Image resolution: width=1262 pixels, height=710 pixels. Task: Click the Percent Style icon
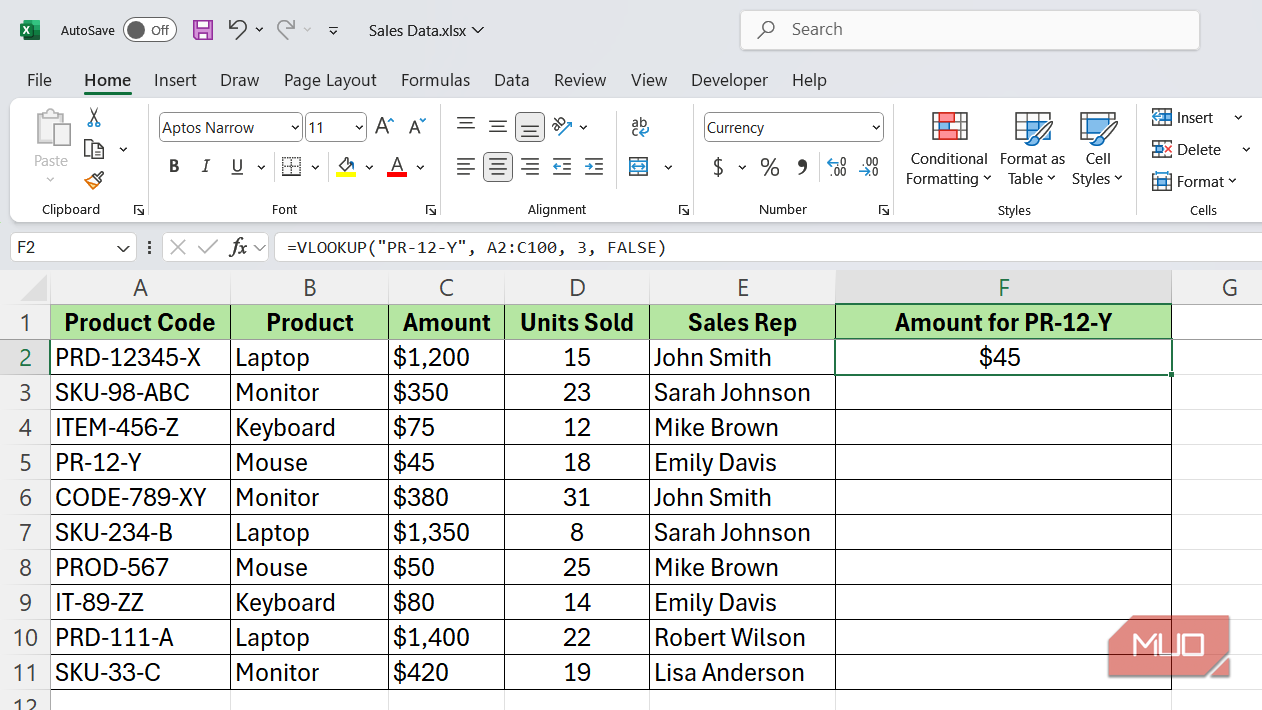pyautogui.click(x=770, y=167)
